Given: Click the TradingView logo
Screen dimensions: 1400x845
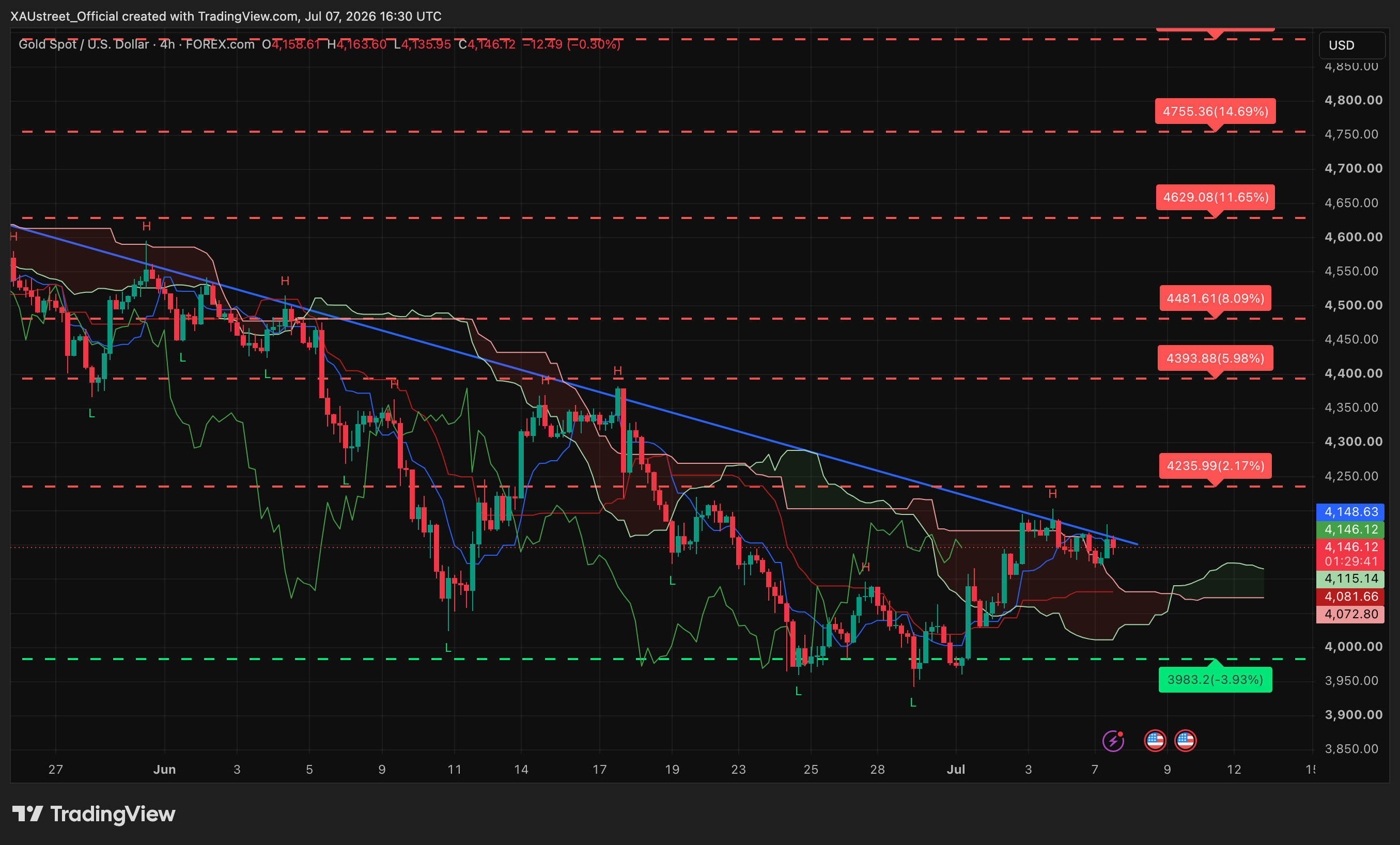Looking at the screenshot, I should 94,813.
